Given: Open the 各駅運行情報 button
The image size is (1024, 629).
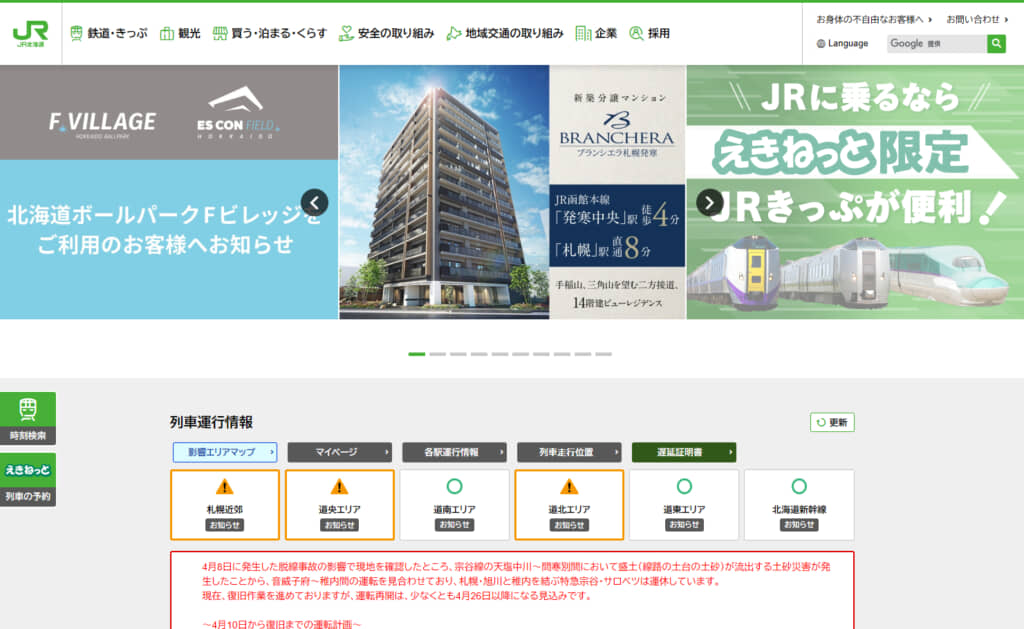Looking at the screenshot, I should pos(455,452).
